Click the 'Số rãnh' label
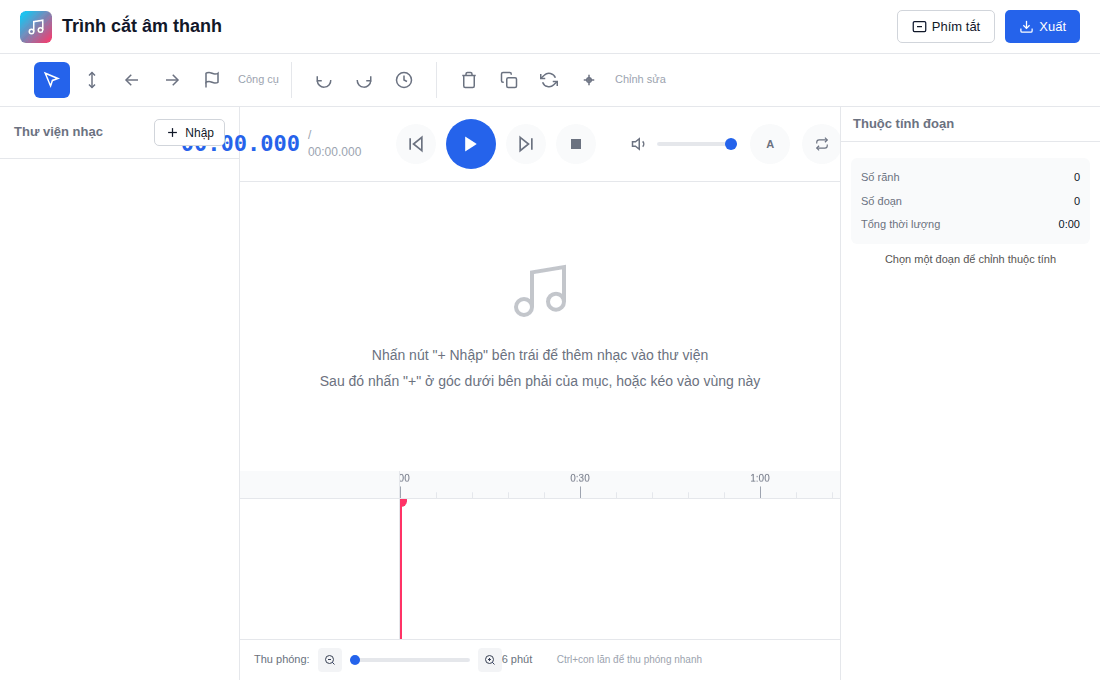The image size is (1100, 680). coord(880,178)
